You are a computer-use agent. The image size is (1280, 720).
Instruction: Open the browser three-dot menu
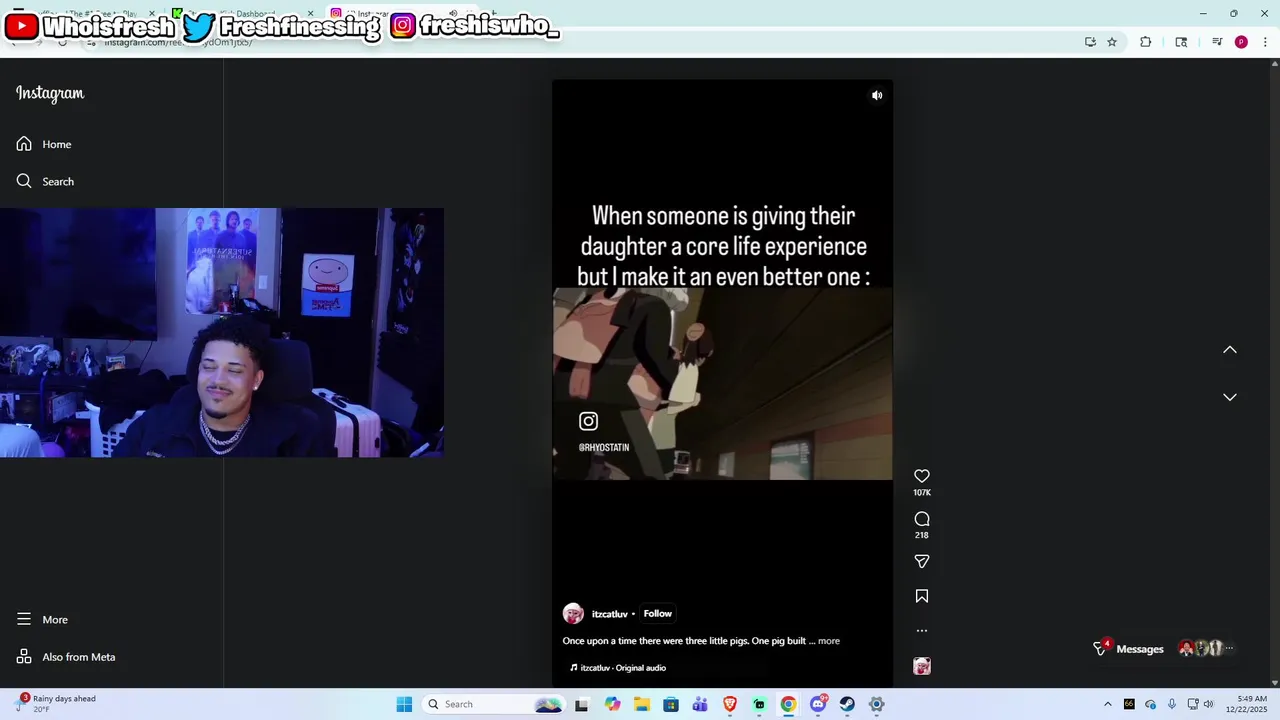tap(1266, 42)
